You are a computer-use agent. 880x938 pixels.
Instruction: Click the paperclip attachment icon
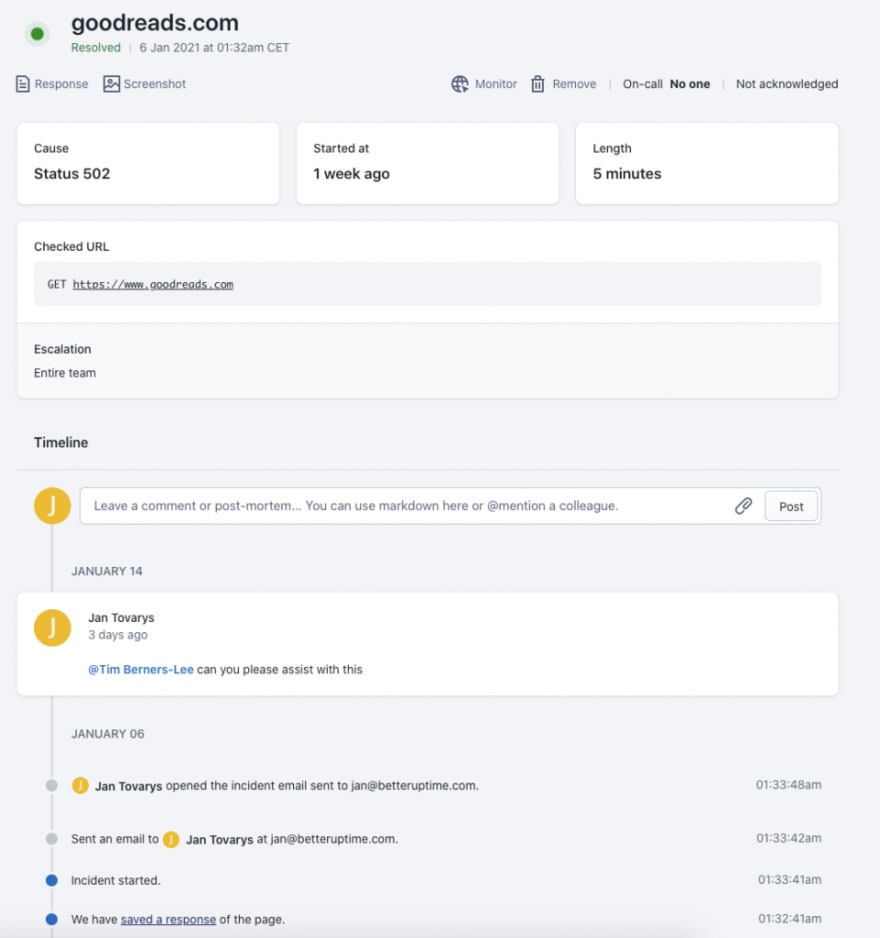[x=743, y=506]
